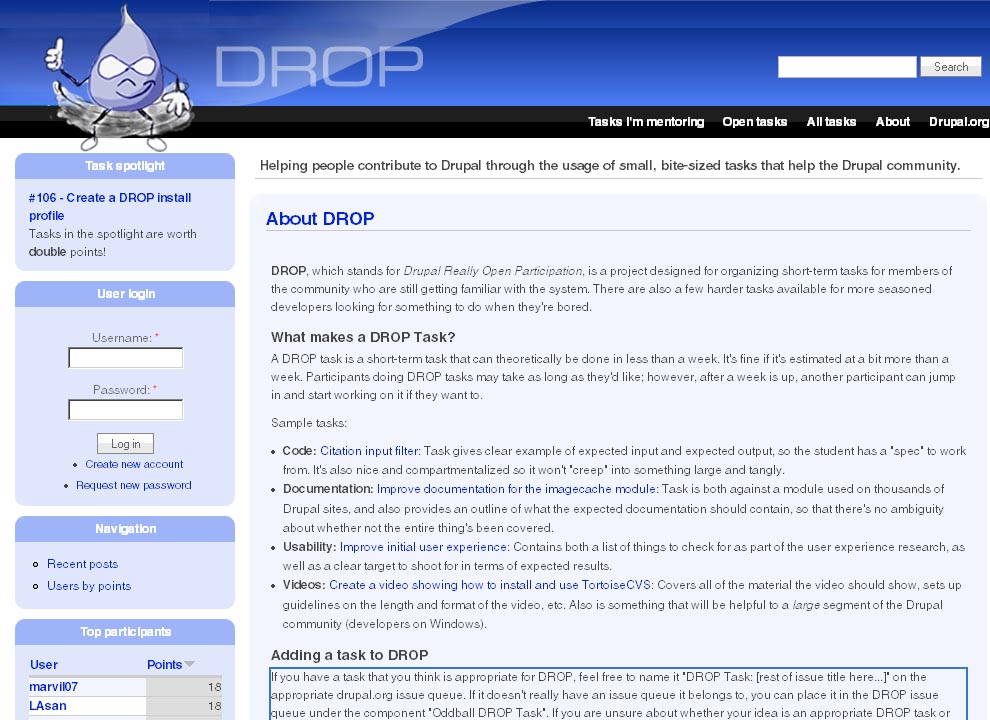Switch to the All tasks page
The width and height of the screenshot is (990, 720).
pos(831,121)
